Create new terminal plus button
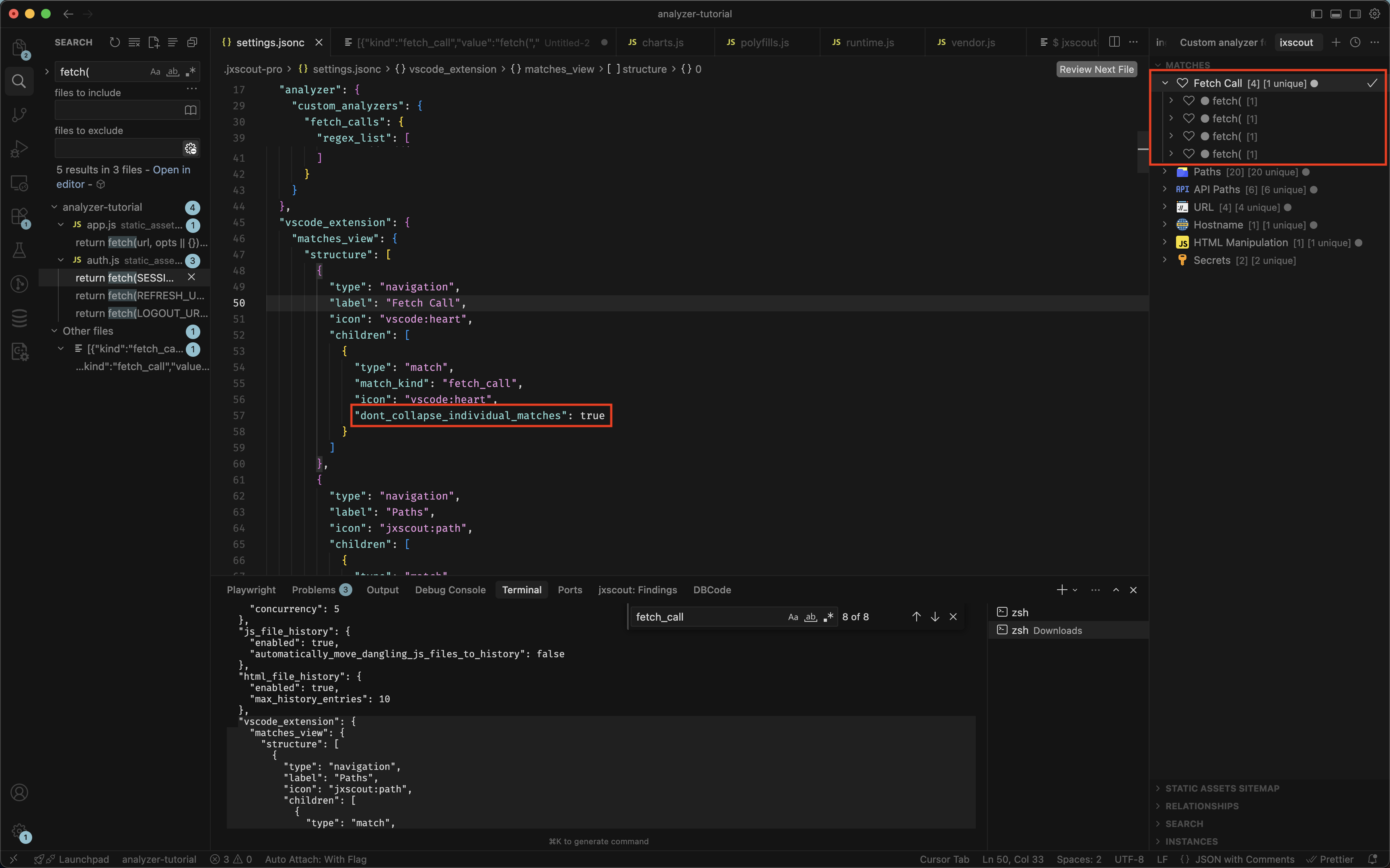 (x=1062, y=590)
